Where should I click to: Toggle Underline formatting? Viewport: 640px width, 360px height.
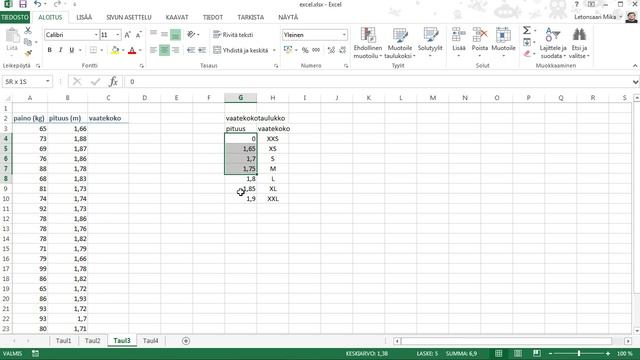(71, 50)
